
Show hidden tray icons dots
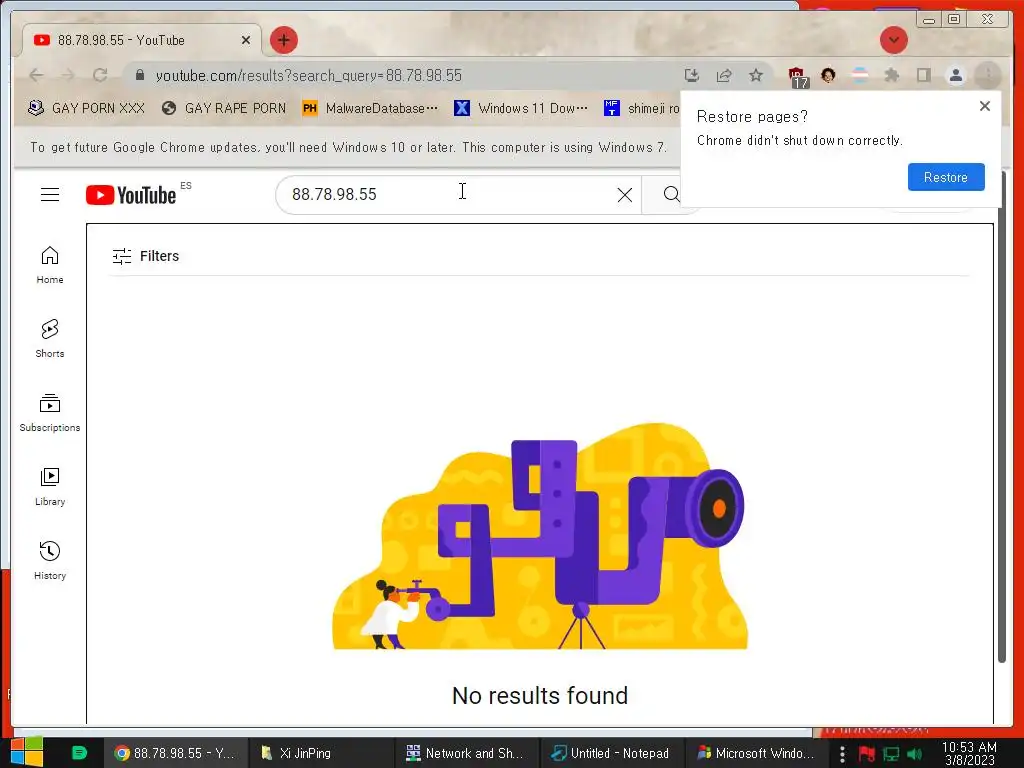[x=842, y=754]
